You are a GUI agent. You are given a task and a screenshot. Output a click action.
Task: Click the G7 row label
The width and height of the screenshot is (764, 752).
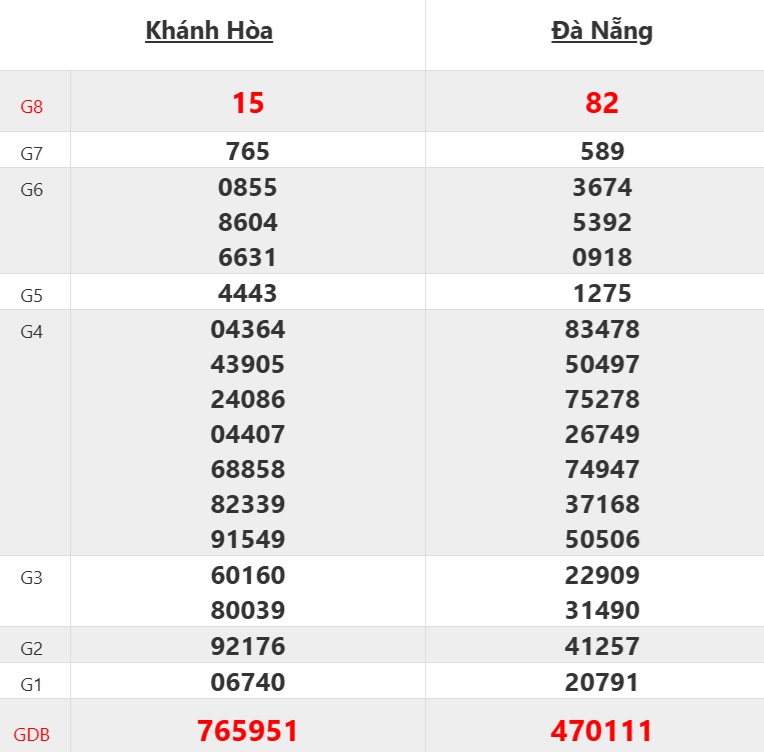point(32,153)
